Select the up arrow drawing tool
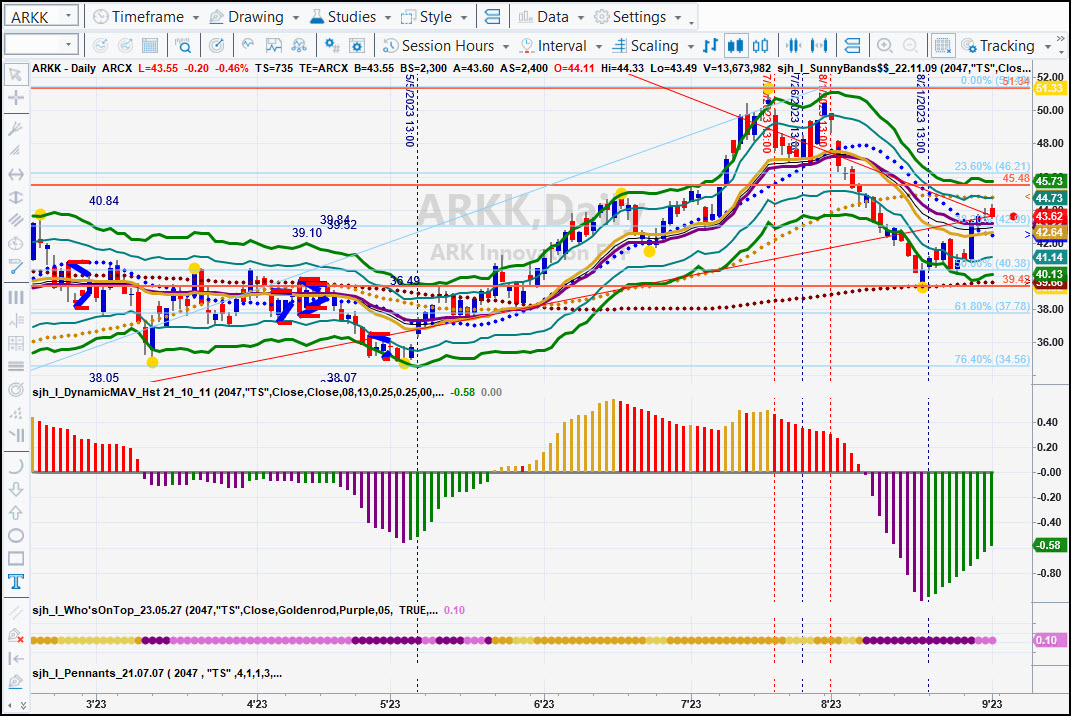 click(x=15, y=512)
